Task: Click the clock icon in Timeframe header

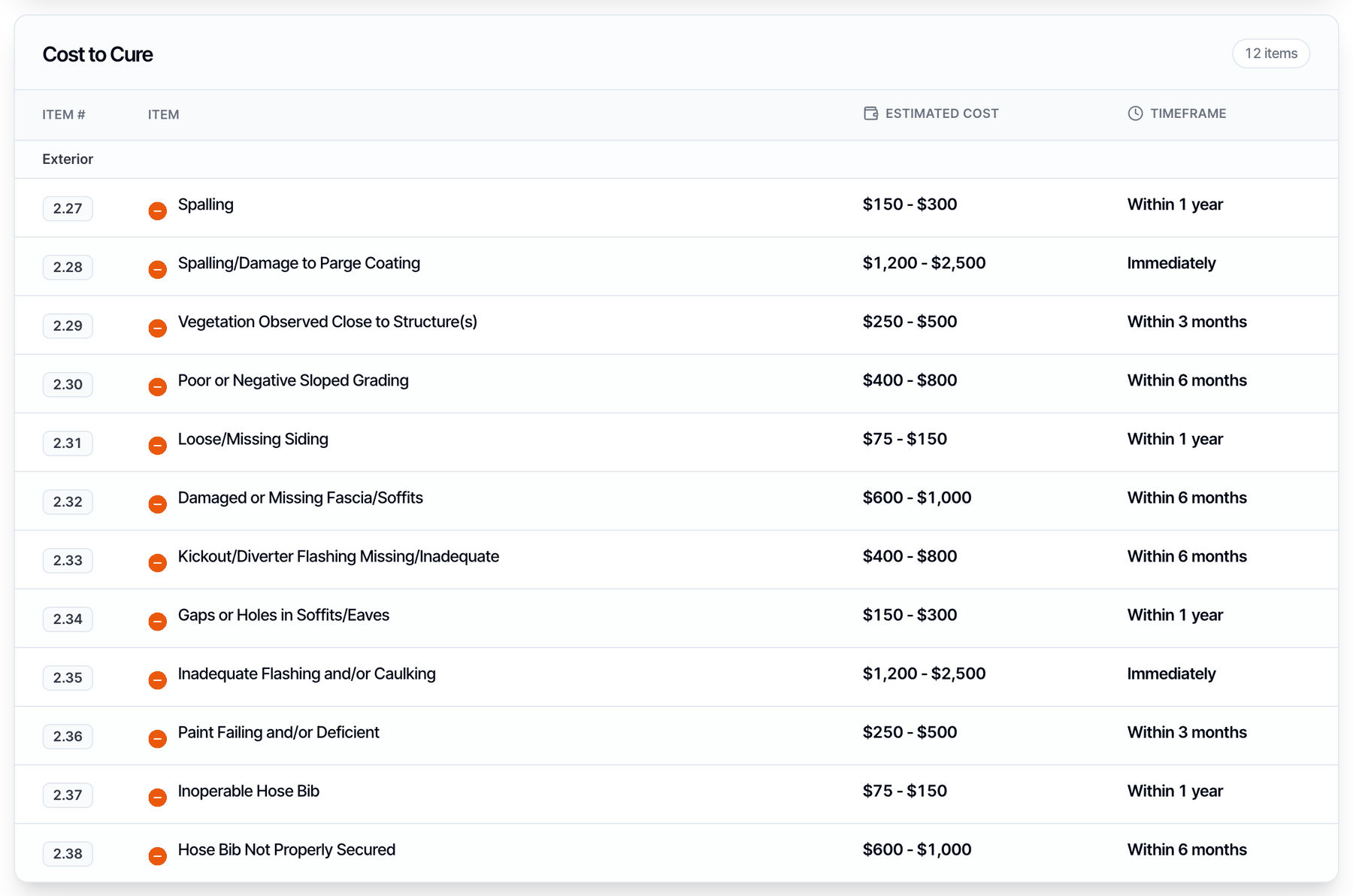Action: coord(1135,114)
